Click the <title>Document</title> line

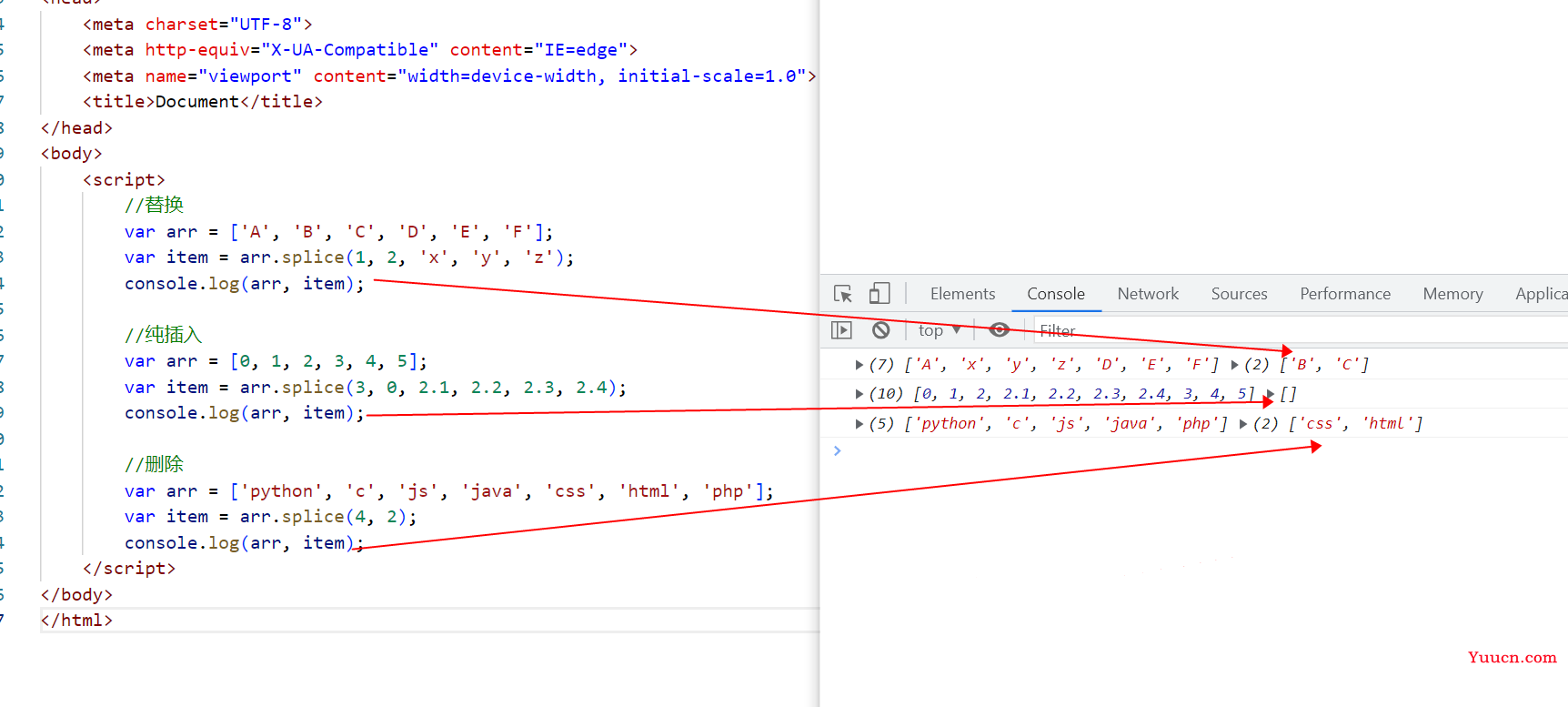[203, 102]
